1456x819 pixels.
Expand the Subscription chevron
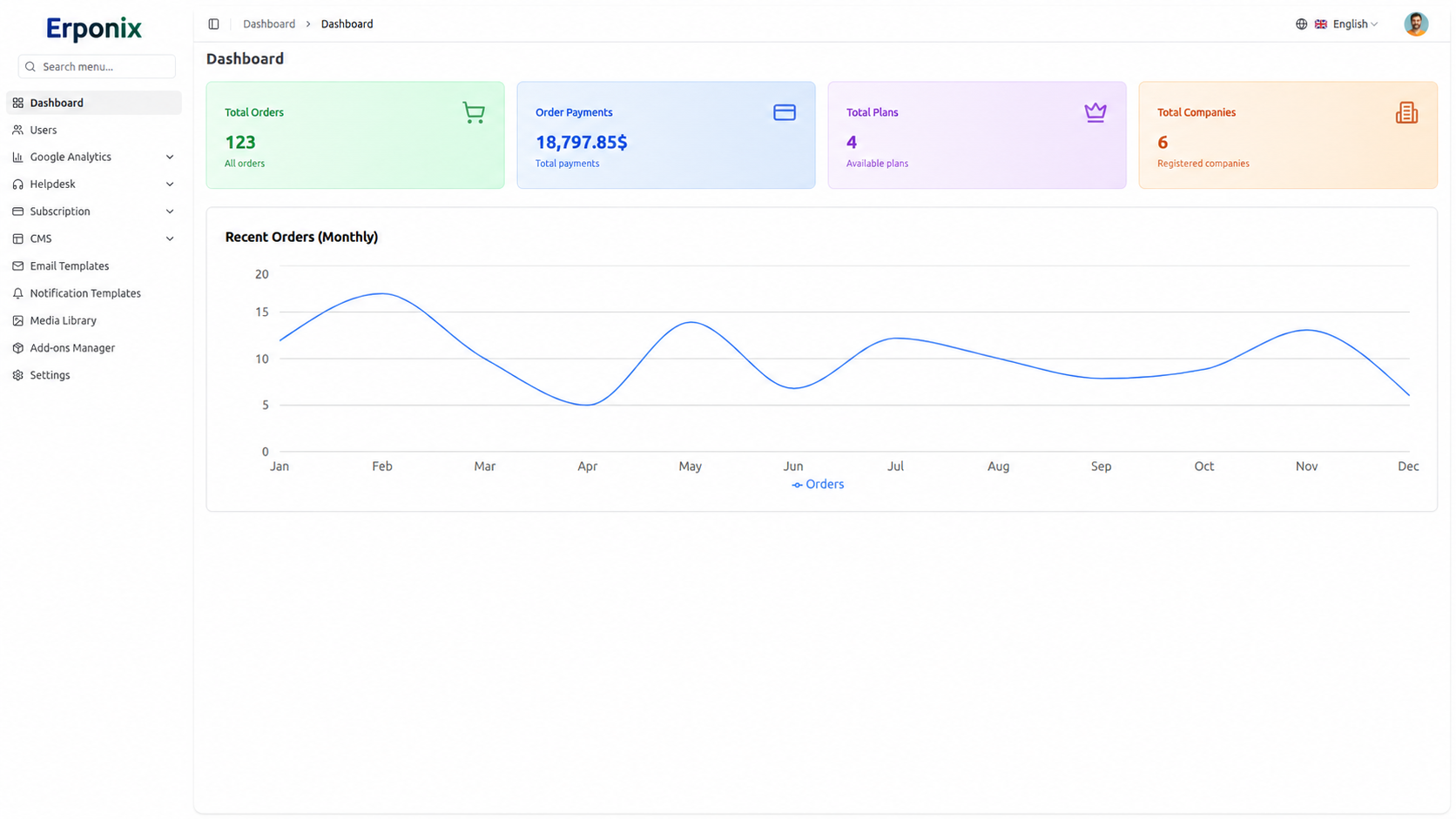pyautogui.click(x=170, y=211)
